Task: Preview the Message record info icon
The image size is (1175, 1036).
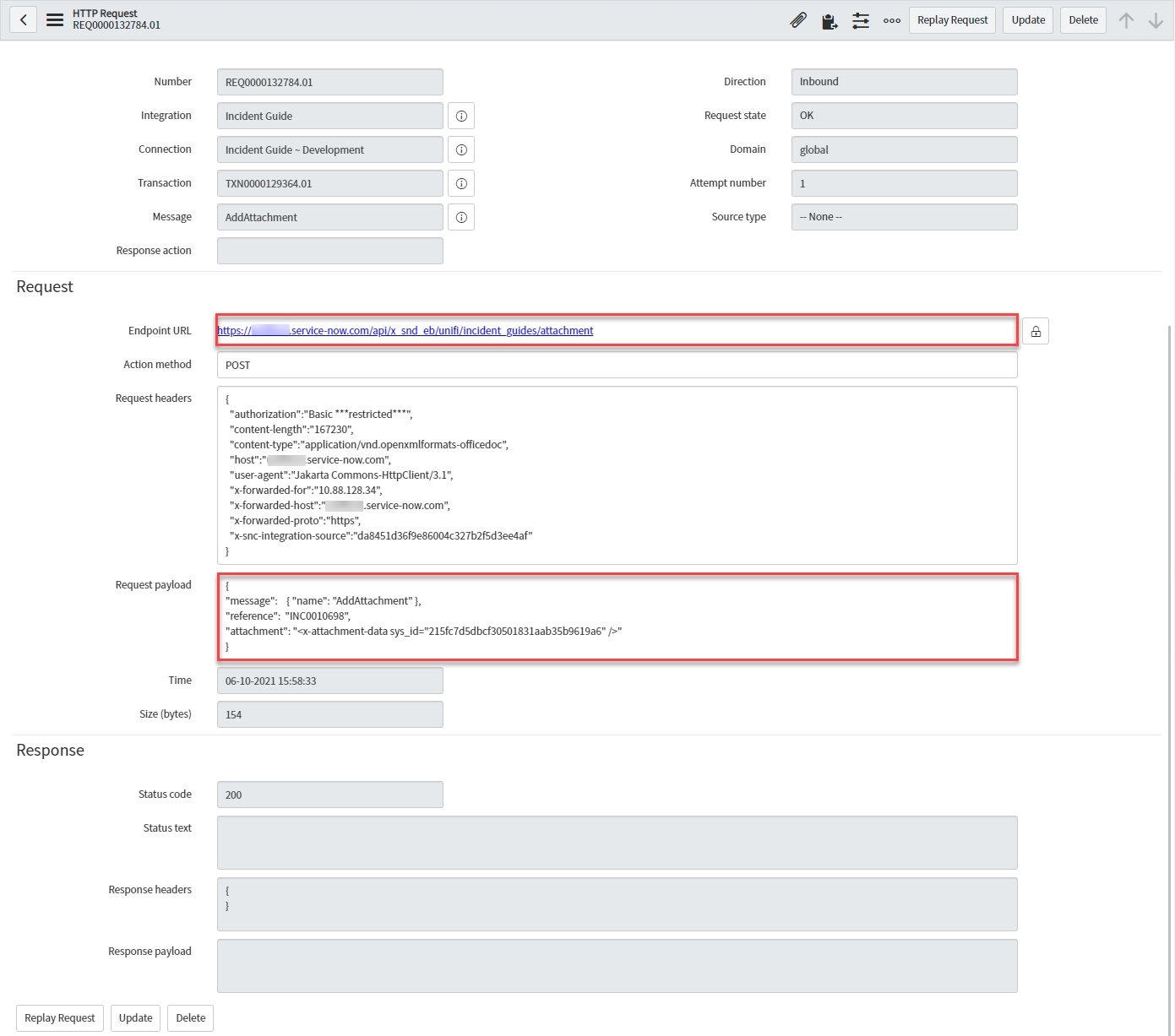Action: 461,217
